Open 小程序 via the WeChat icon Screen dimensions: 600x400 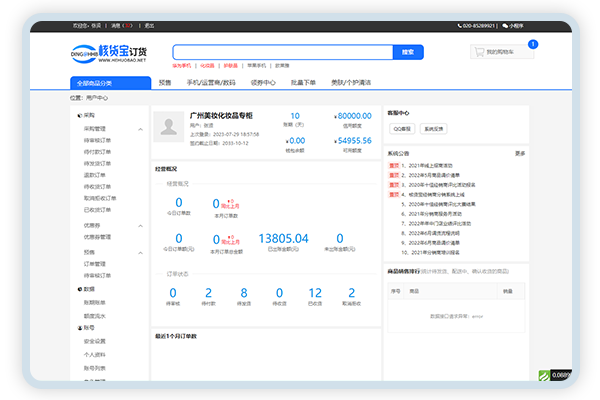506,24
